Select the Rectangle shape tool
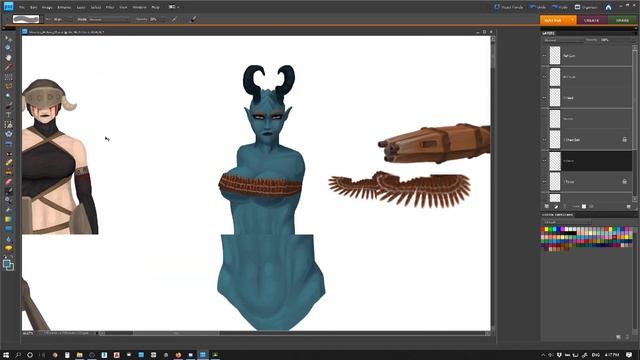Image resolution: width=640 pixels, height=360 pixels. (8, 229)
